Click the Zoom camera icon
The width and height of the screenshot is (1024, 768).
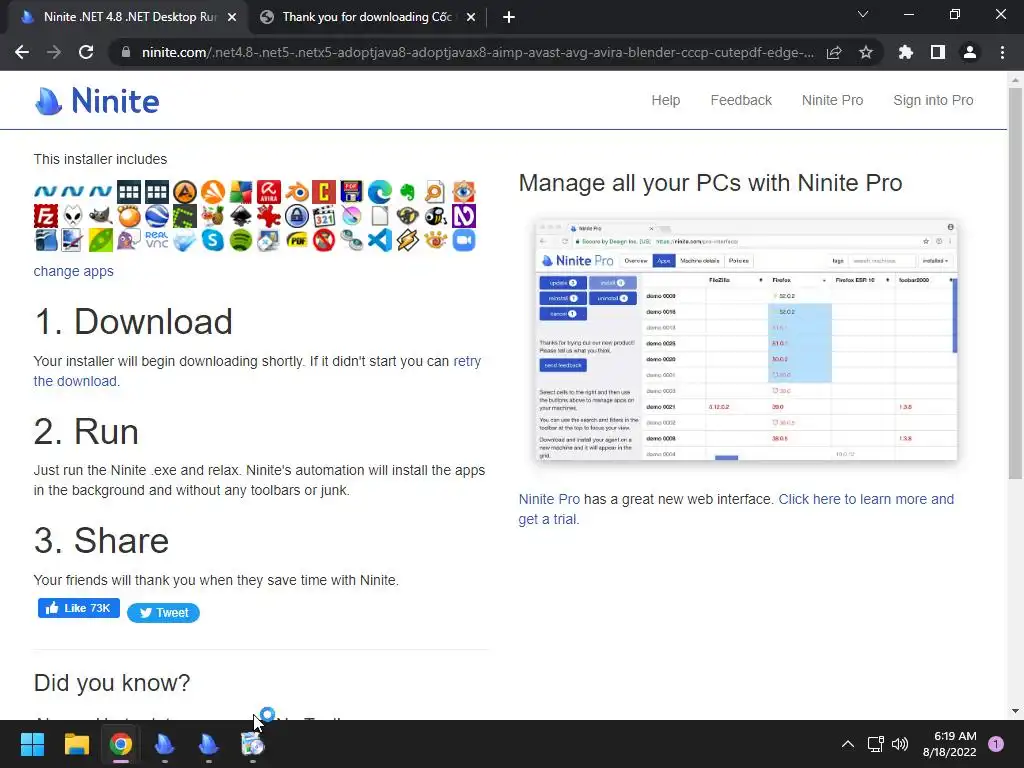tap(464, 240)
